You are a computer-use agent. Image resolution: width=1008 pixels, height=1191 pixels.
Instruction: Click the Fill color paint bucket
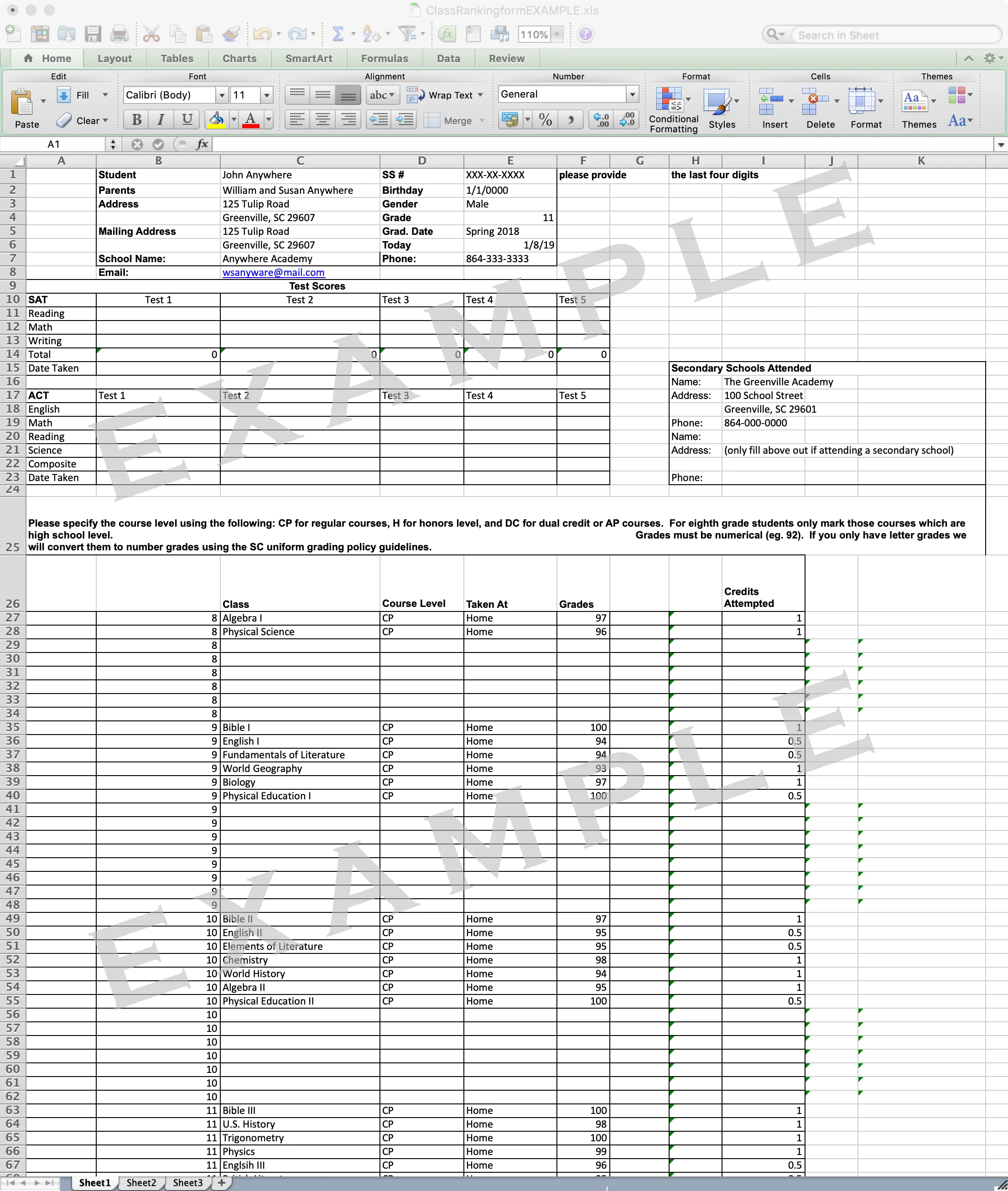pos(217,120)
